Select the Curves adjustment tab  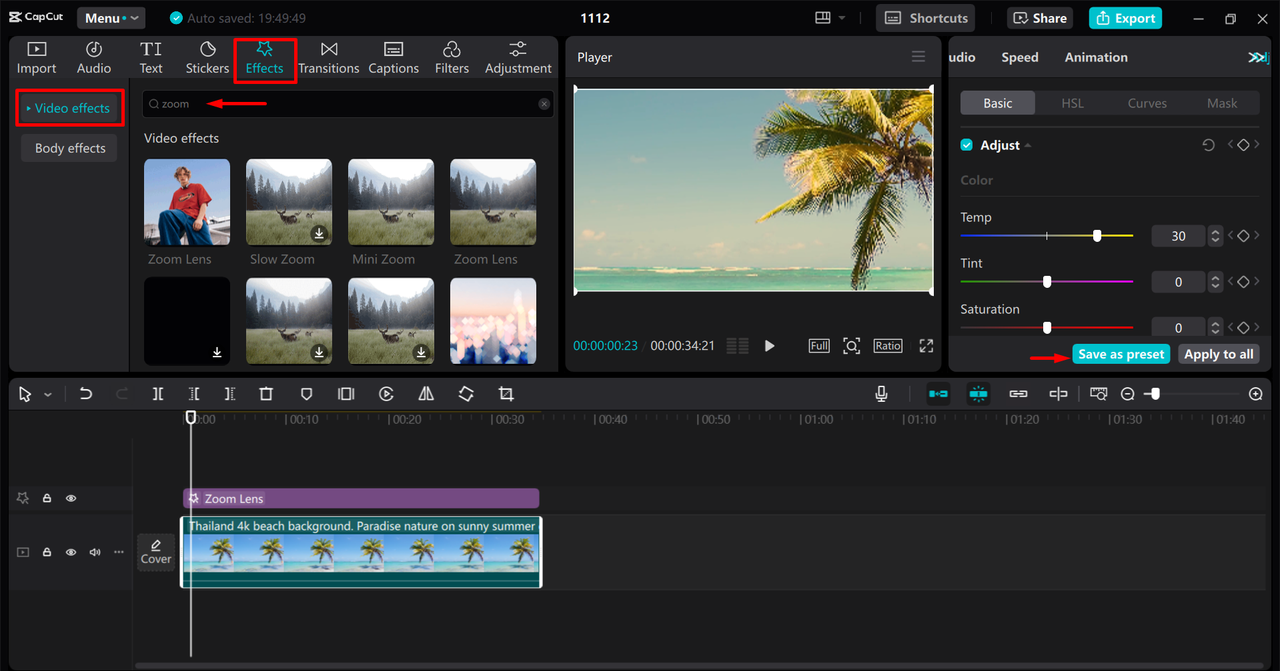(1147, 103)
